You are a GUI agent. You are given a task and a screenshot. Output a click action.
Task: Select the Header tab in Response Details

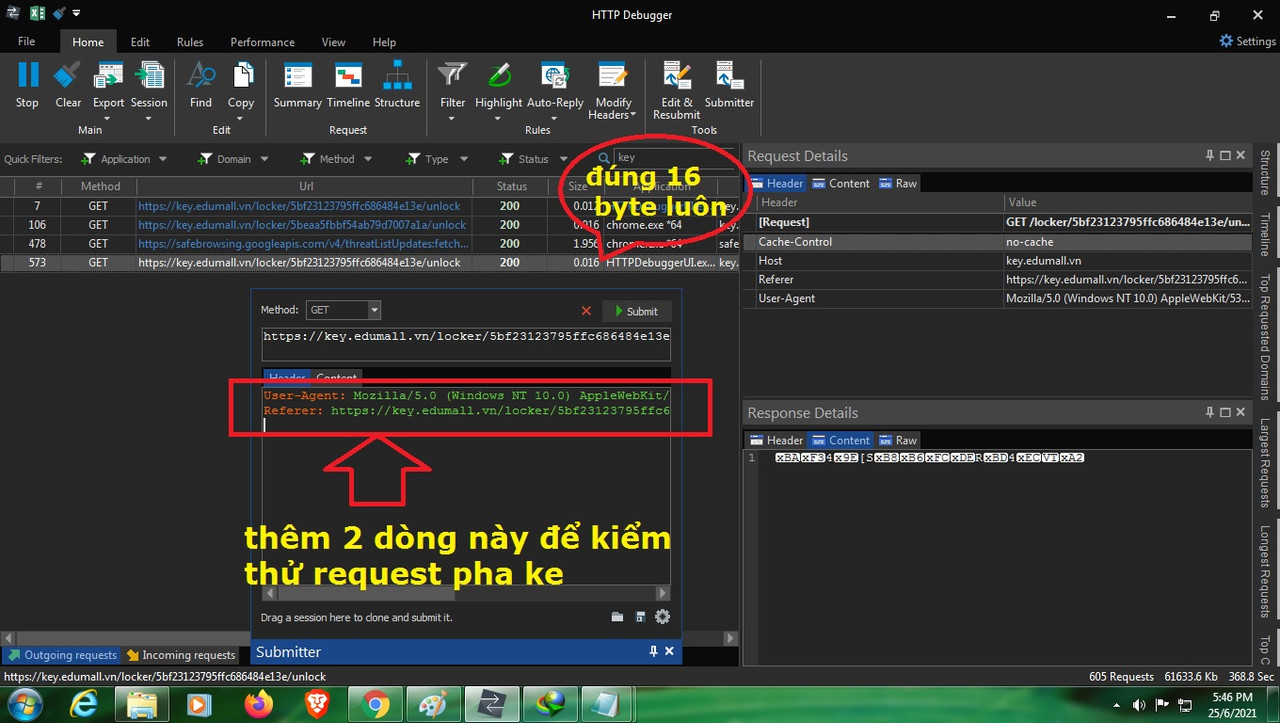pos(777,440)
